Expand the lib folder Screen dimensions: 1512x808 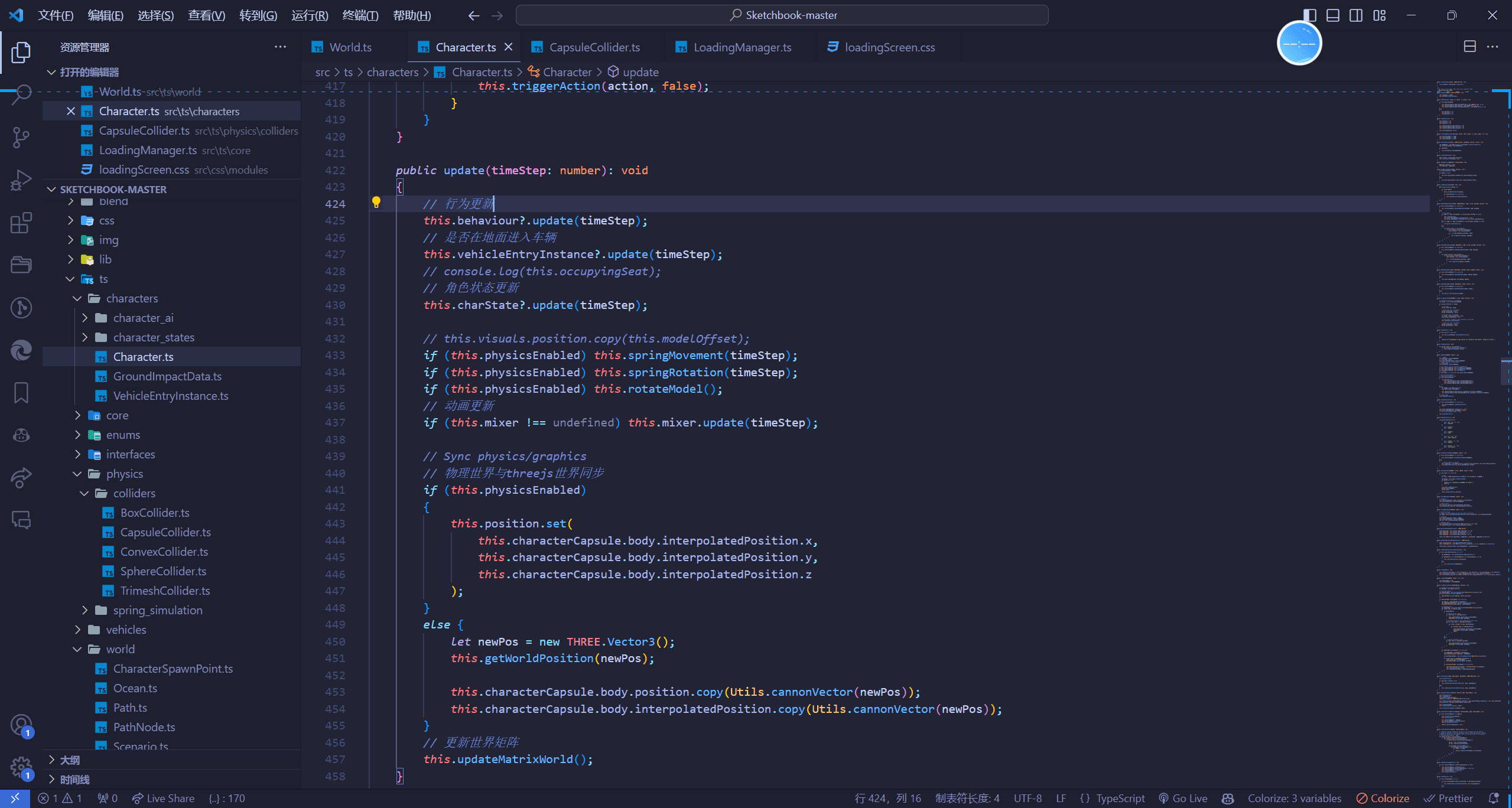71,259
